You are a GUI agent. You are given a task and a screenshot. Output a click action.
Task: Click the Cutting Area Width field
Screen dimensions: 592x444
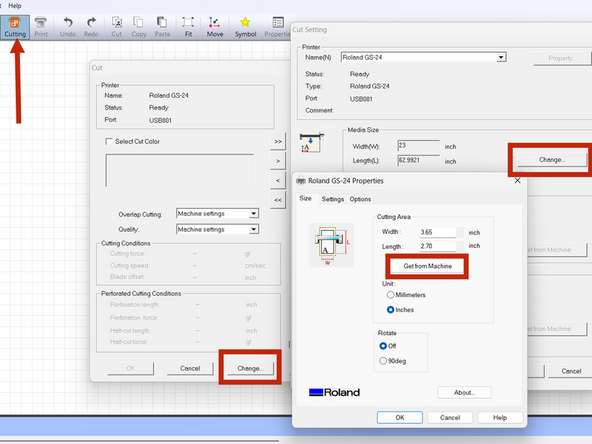[x=438, y=232]
